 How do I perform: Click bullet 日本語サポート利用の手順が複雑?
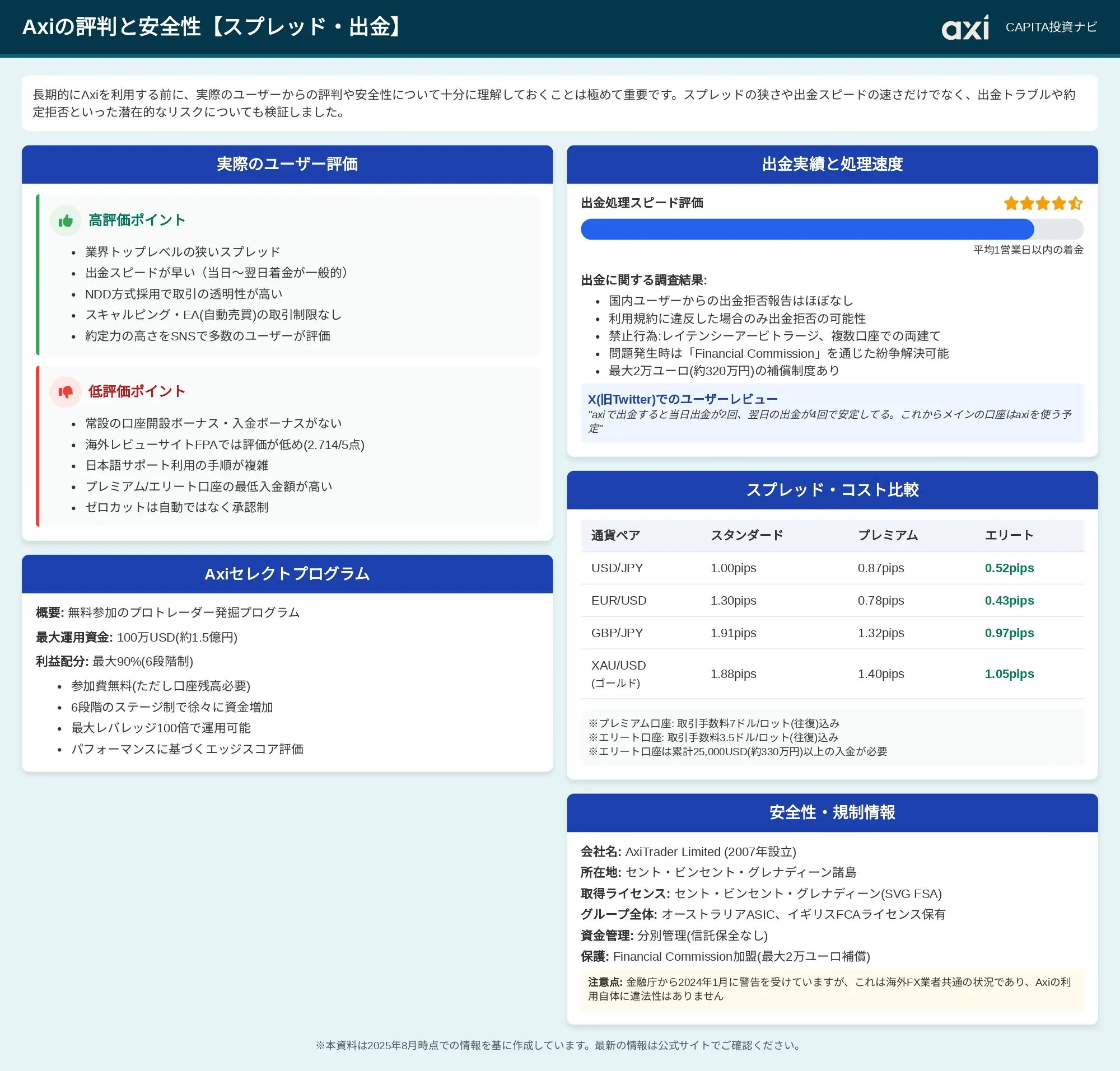click(x=176, y=466)
